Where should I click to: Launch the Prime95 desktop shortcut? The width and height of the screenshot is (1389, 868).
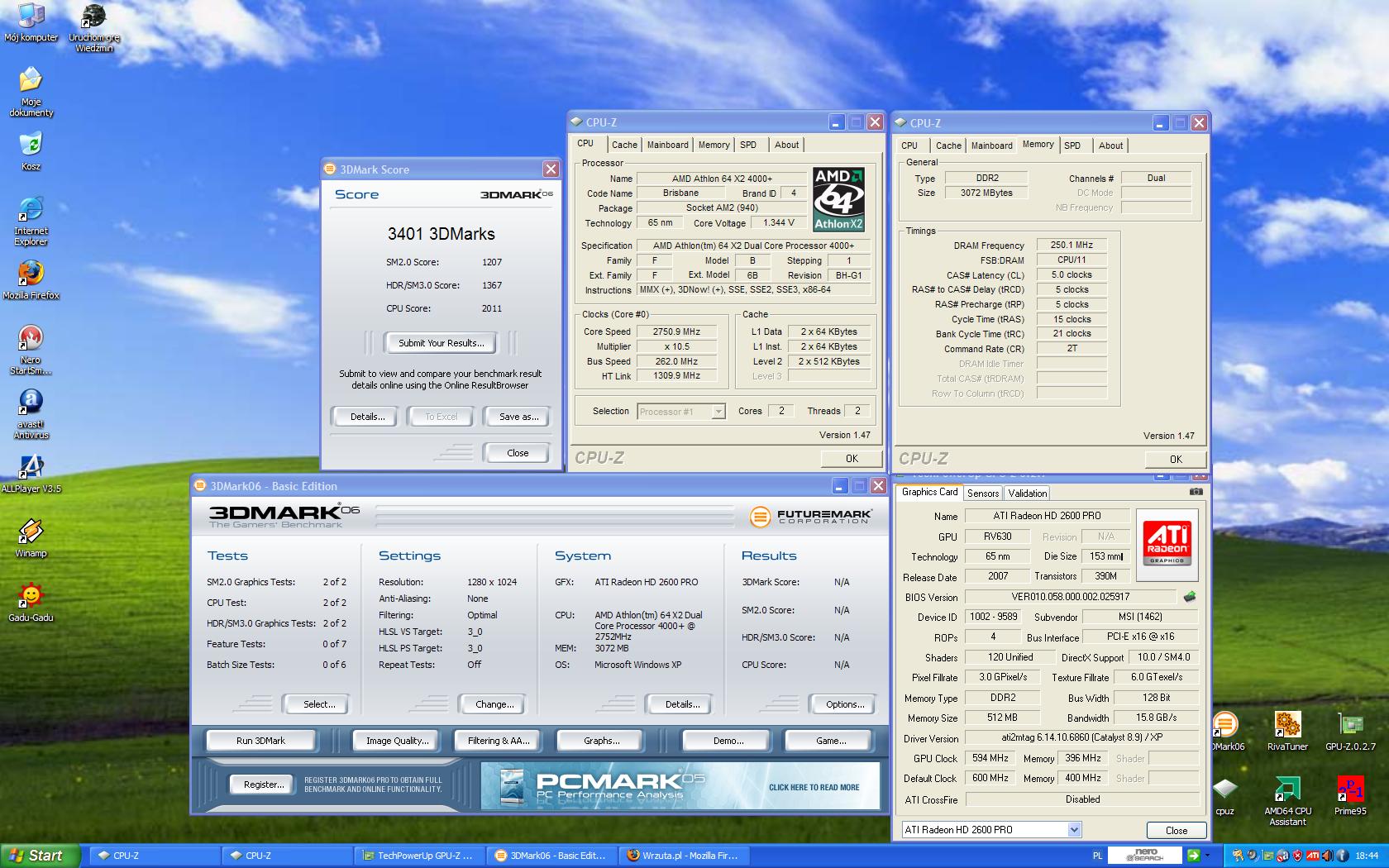pos(1350,795)
